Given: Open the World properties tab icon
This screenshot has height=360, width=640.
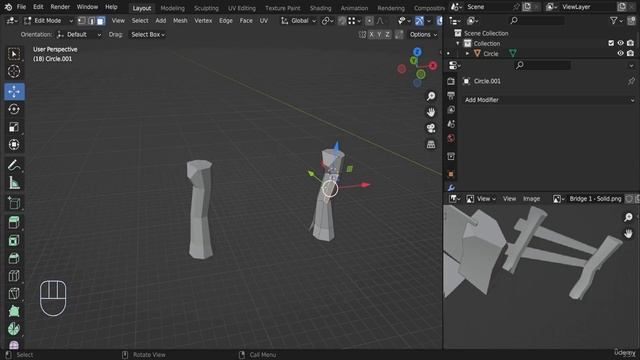Looking at the screenshot, I should tap(451, 138).
